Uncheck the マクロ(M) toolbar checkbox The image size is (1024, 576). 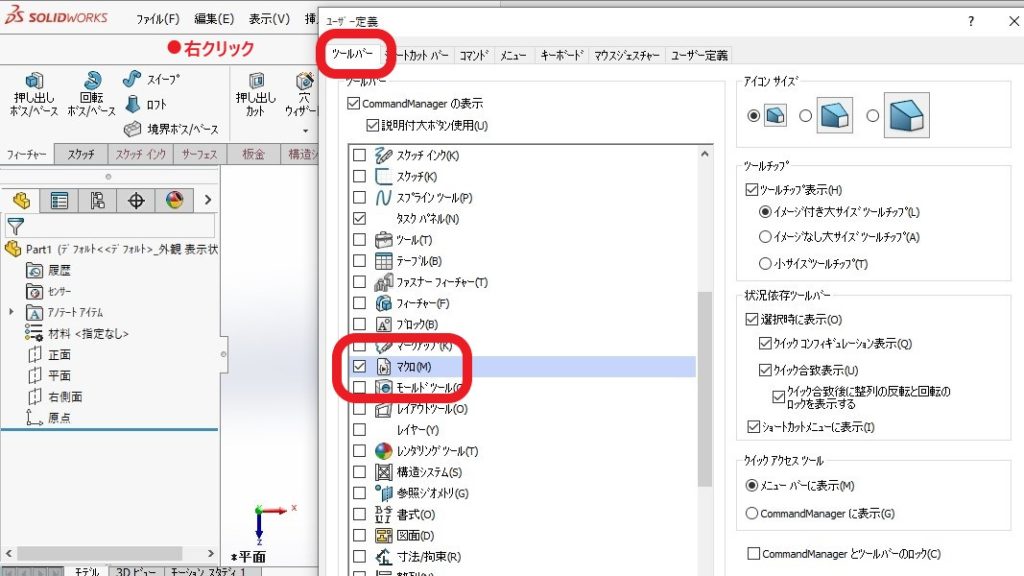pyautogui.click(x=359, y=367)
